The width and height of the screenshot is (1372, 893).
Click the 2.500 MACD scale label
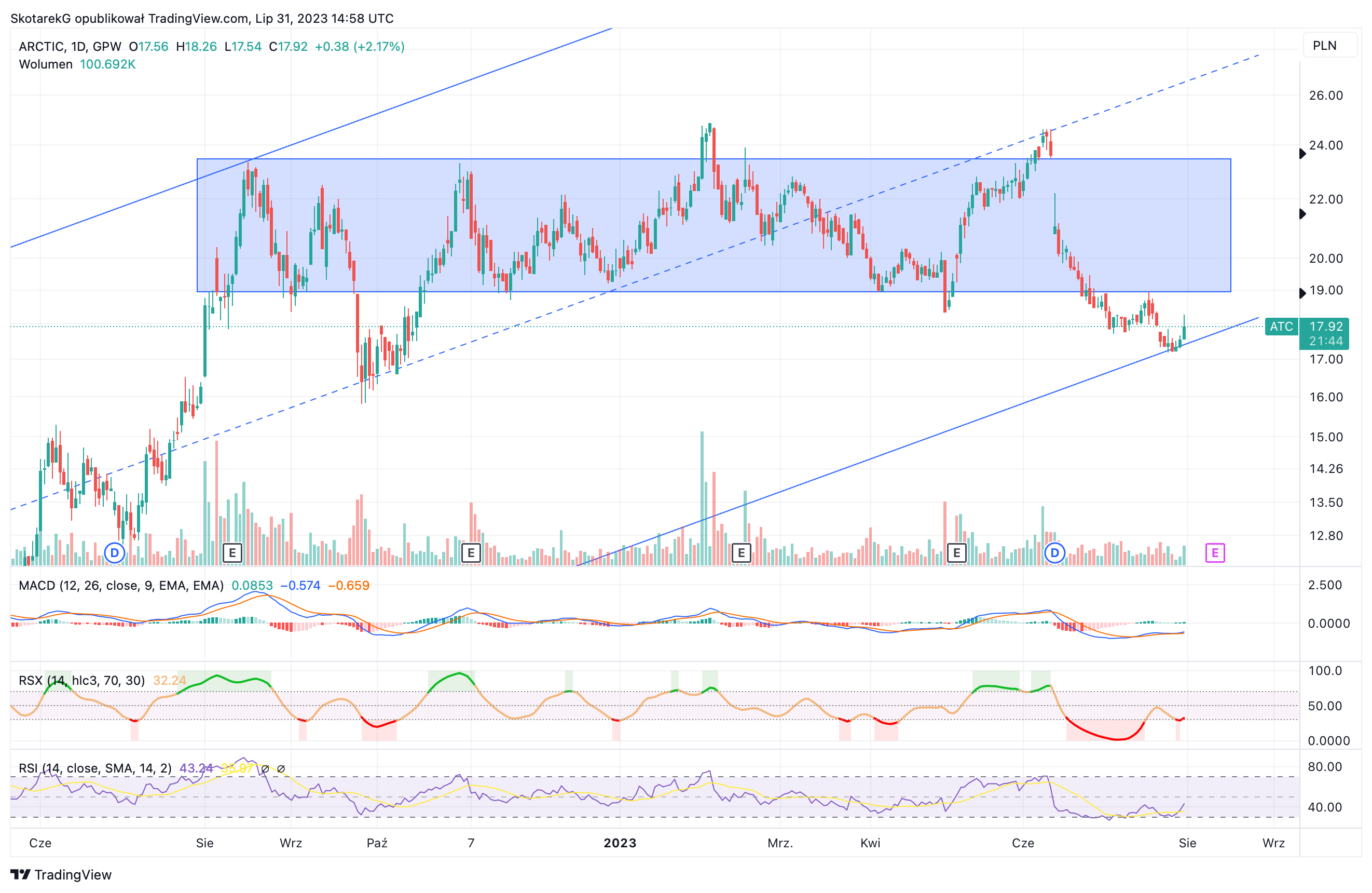1325,585
